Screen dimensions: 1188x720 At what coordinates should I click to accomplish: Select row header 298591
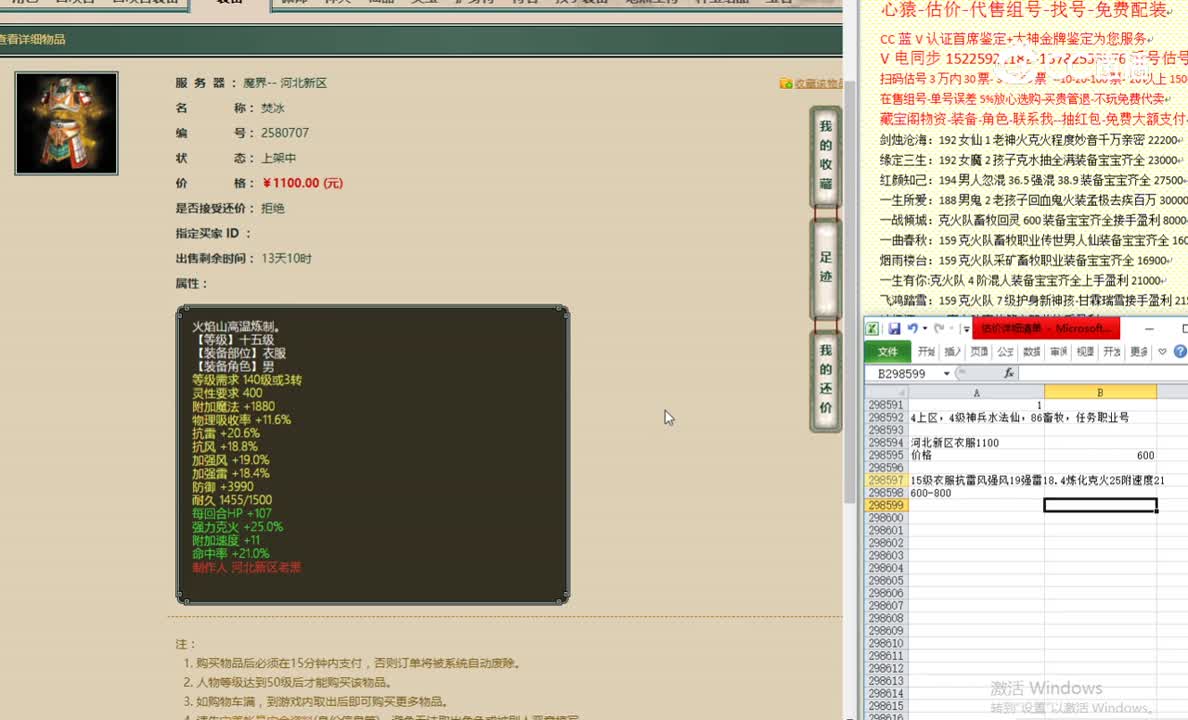[886, 405]
